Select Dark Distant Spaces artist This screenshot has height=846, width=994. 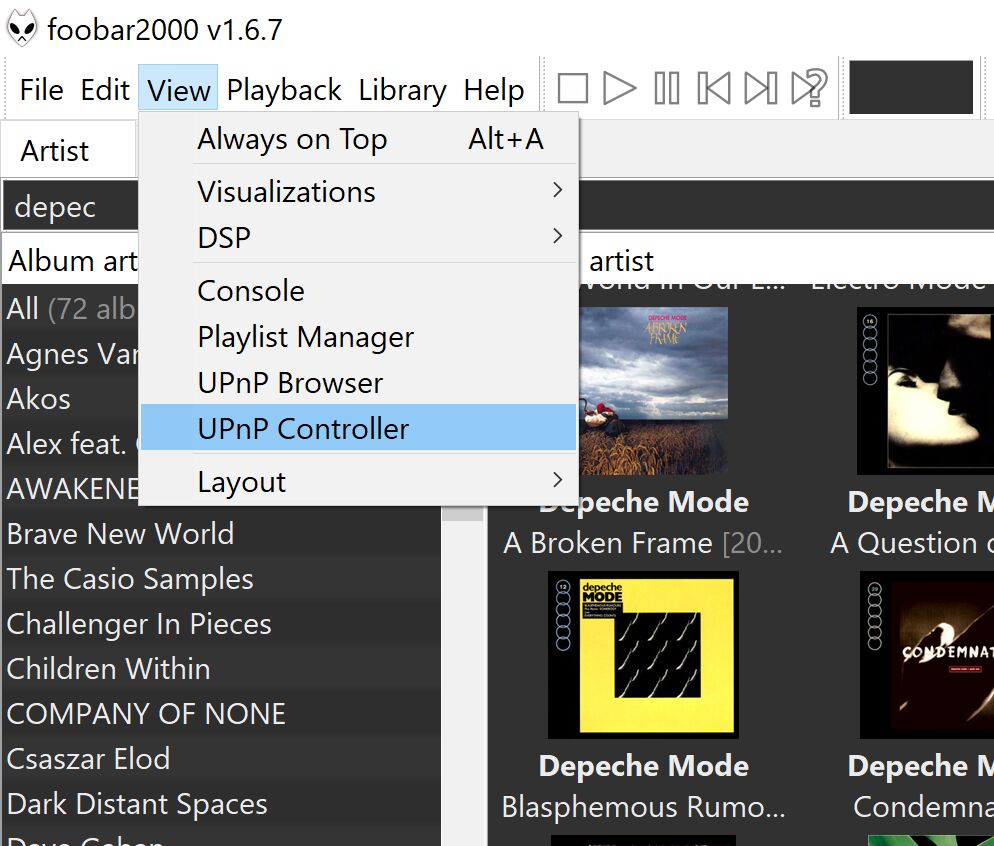tap(222, 804)
